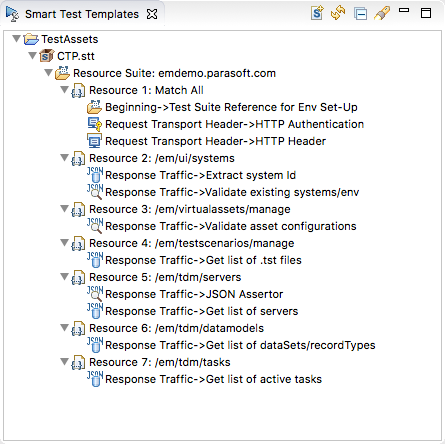Switch to the Smart Test Templates tab
The height and width of the screenshot is (444, 445).
(82, 14)
